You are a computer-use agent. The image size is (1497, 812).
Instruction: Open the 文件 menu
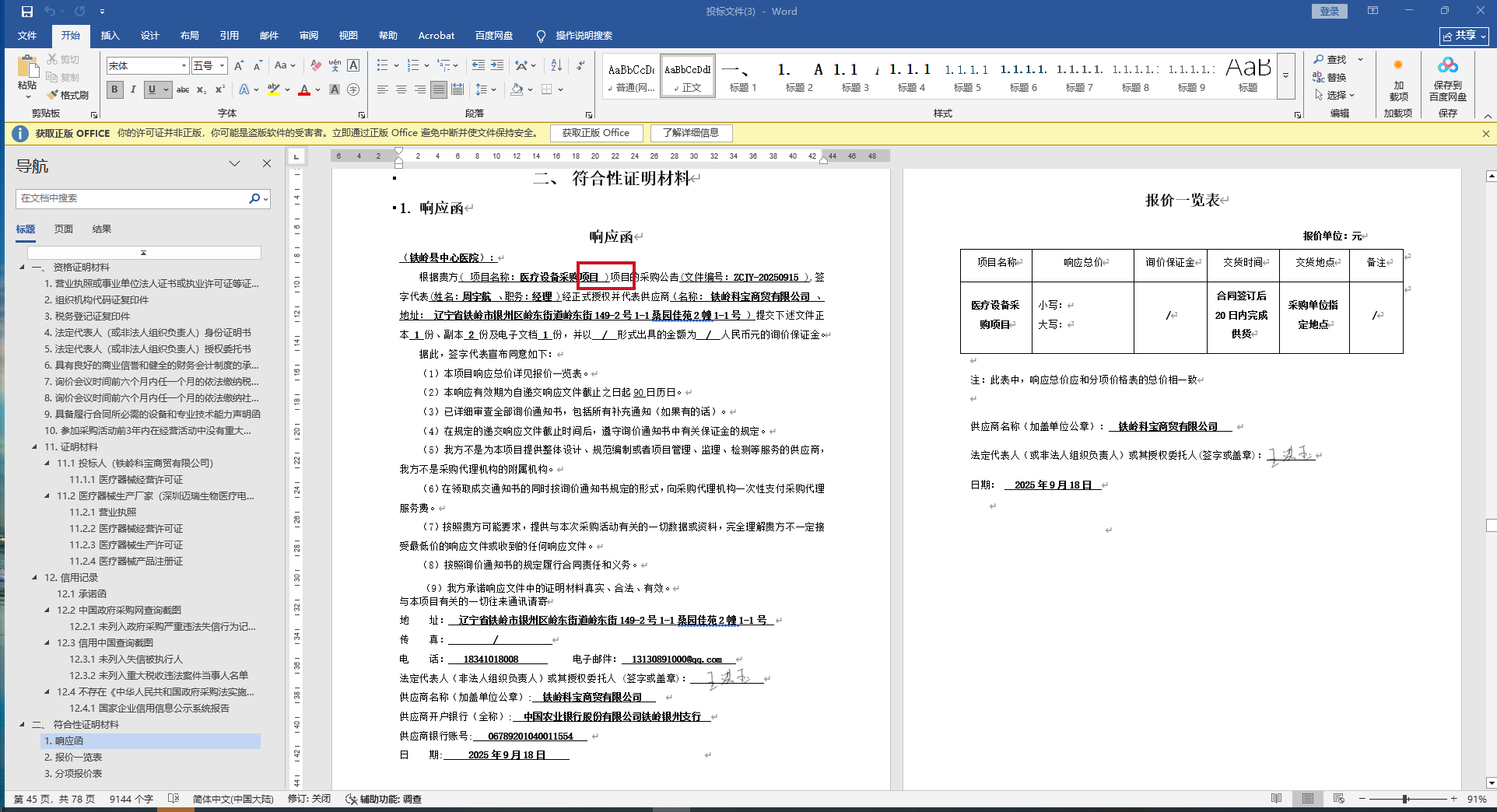(x=27, y=36)
